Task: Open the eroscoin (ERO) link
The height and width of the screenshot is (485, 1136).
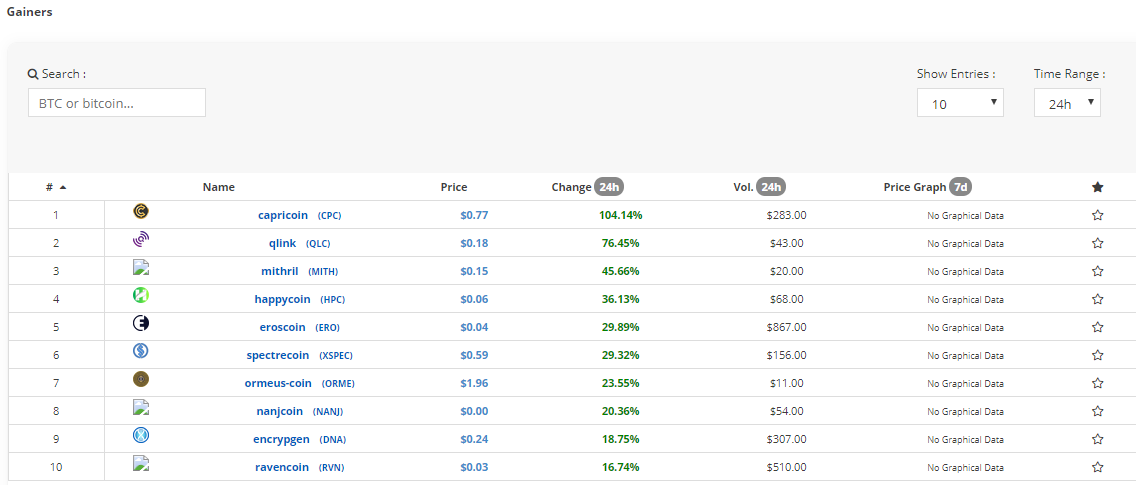Action: click(299, 328)
